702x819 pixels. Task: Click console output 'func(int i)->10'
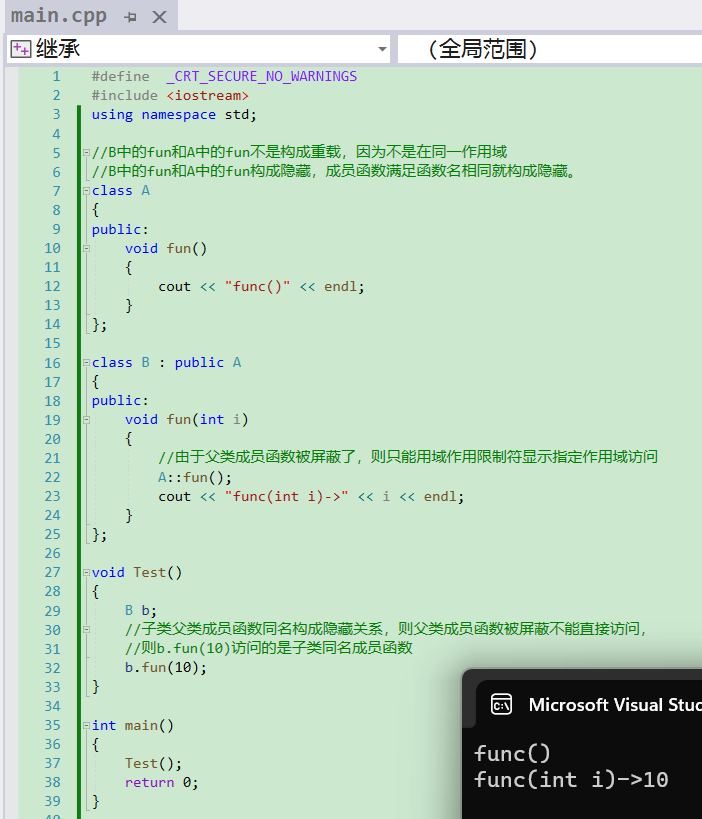[571, 780]
